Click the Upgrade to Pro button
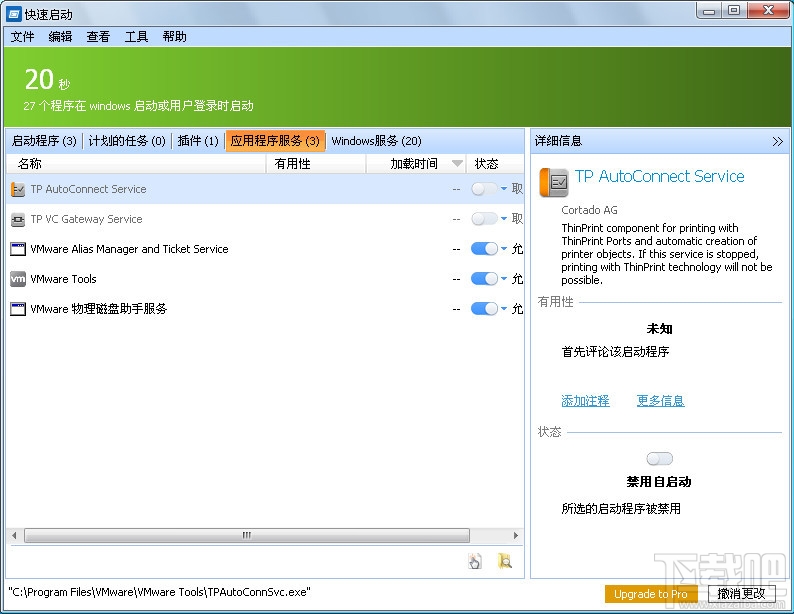 [x=651, y=594]
